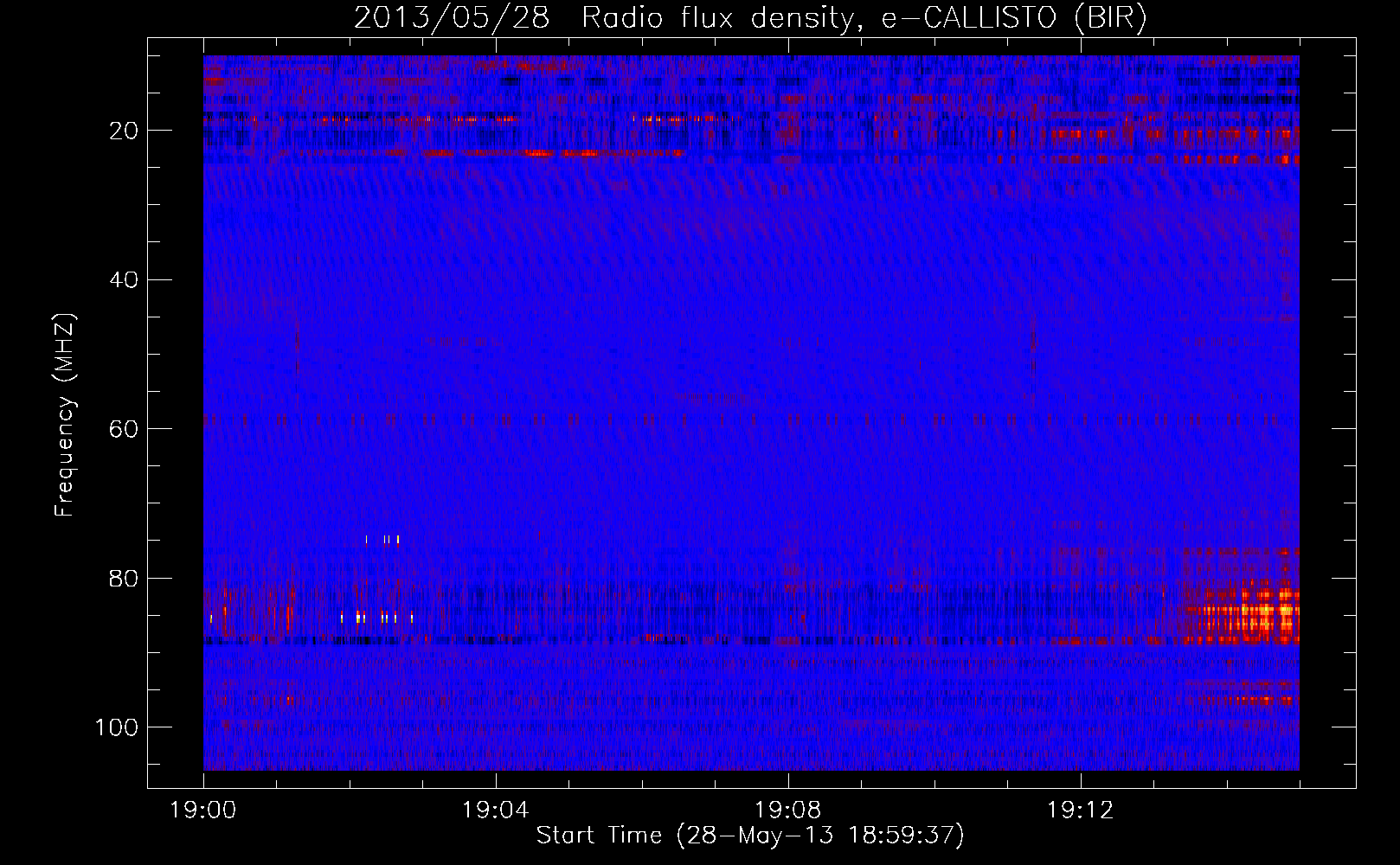Click the 19:00 time tick label
This screenshot has width=1400, height=865.
point(203,811)
